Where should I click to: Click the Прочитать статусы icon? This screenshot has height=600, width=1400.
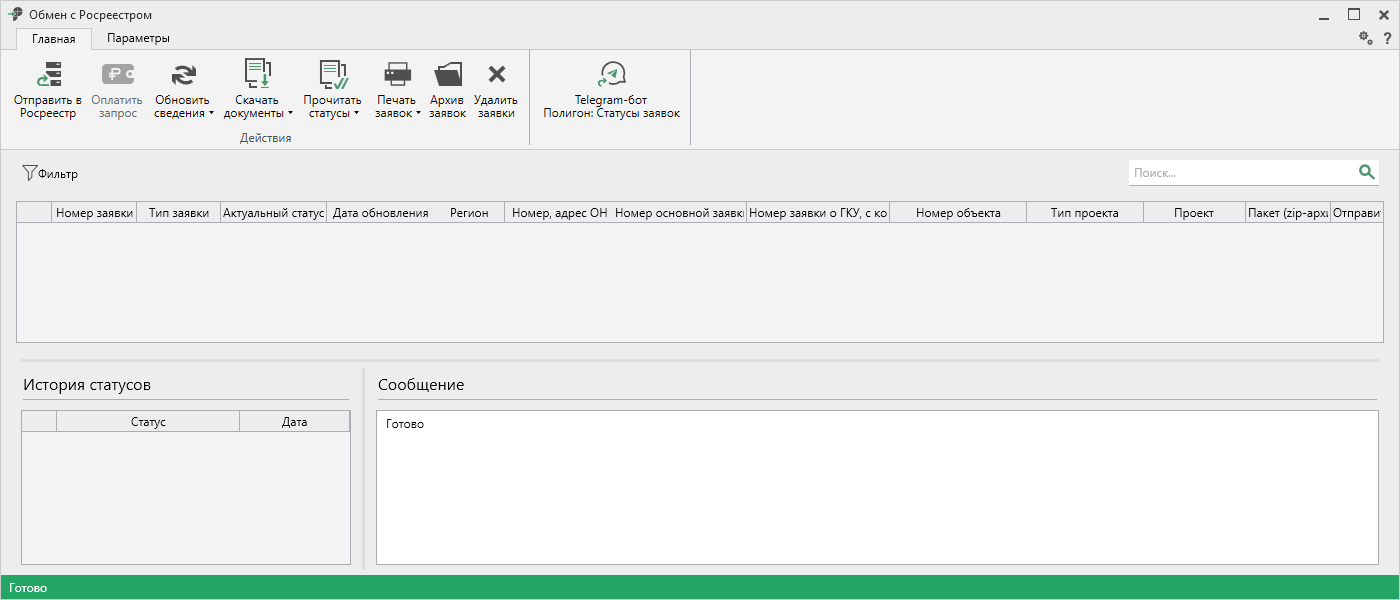click(332, 75)
